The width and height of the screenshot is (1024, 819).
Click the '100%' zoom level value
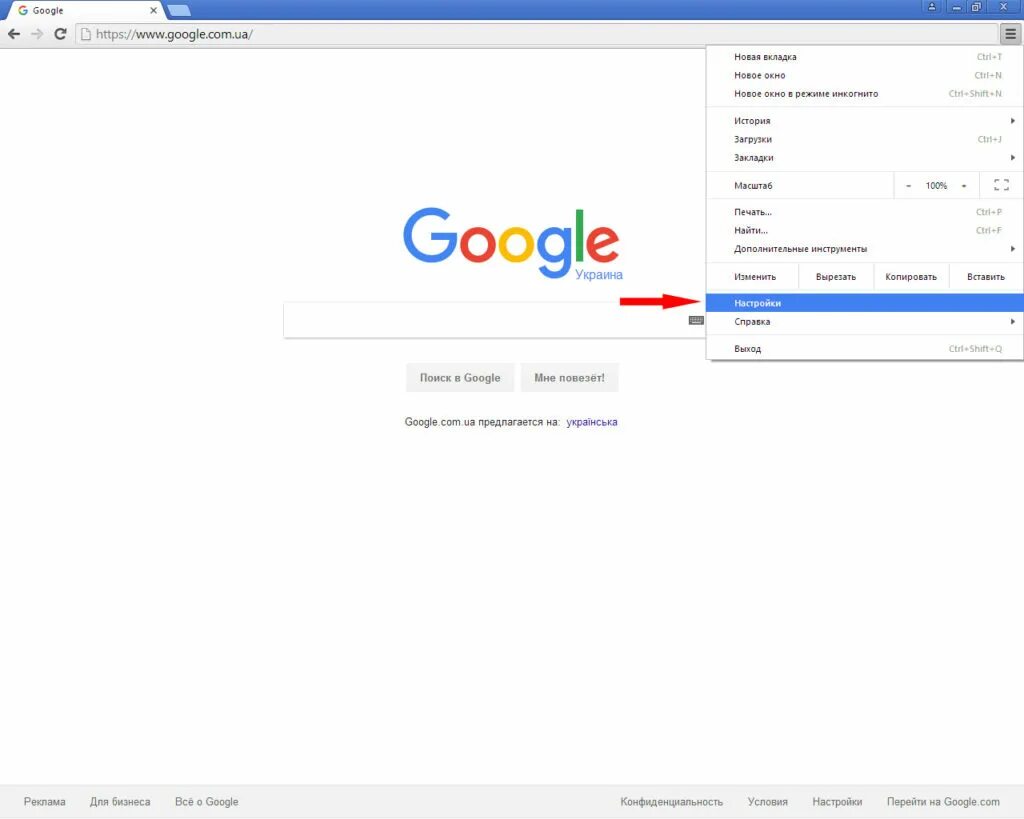pyautogui.click(x=936, y=186)
